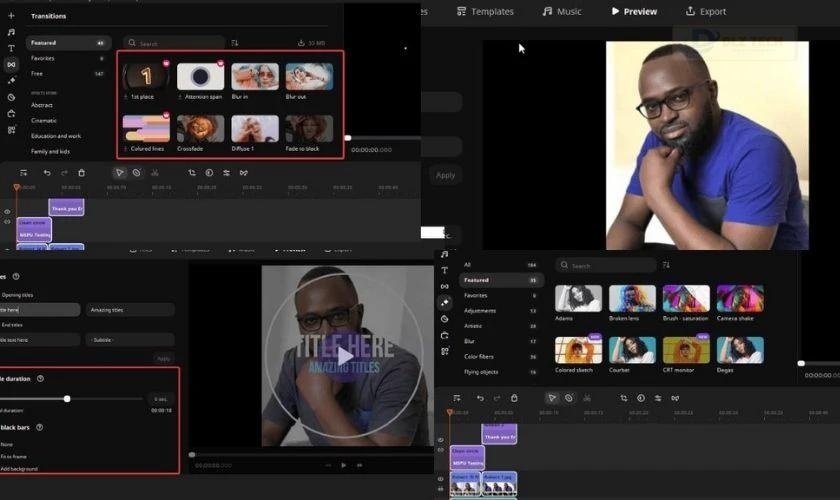840x500 pixels.
Task: Select the pointer tool in effects panel timeline toolbar
Action: [552, 398]
